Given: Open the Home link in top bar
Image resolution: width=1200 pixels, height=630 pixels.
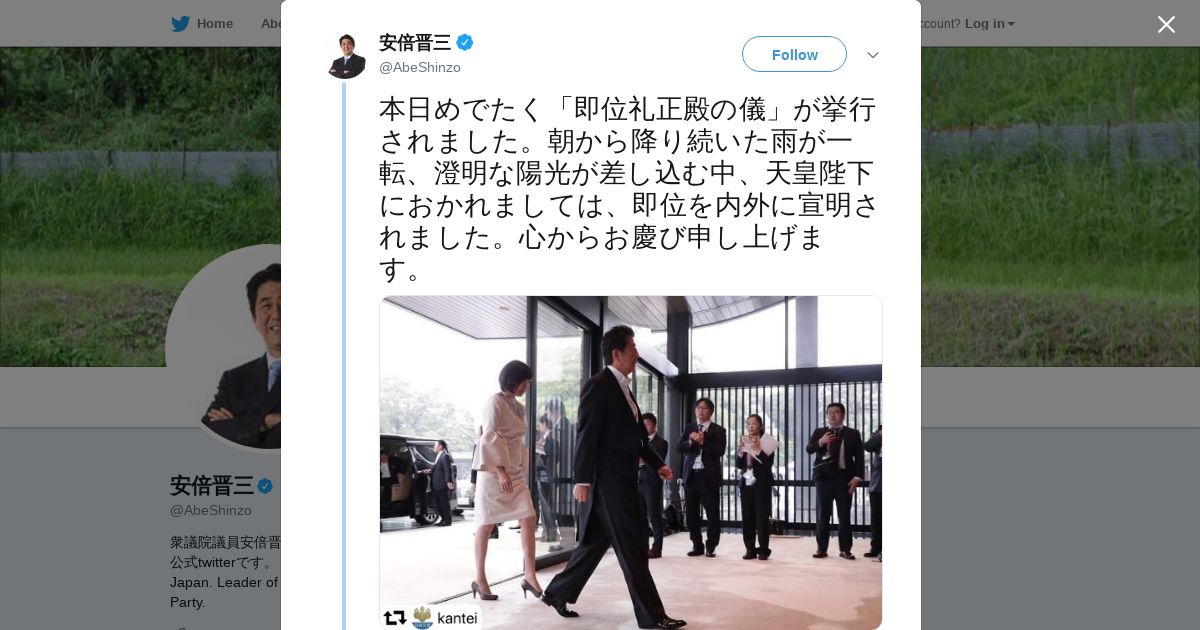Looking at the screenshot, I should pyautogui.click(x=214, y=23).
